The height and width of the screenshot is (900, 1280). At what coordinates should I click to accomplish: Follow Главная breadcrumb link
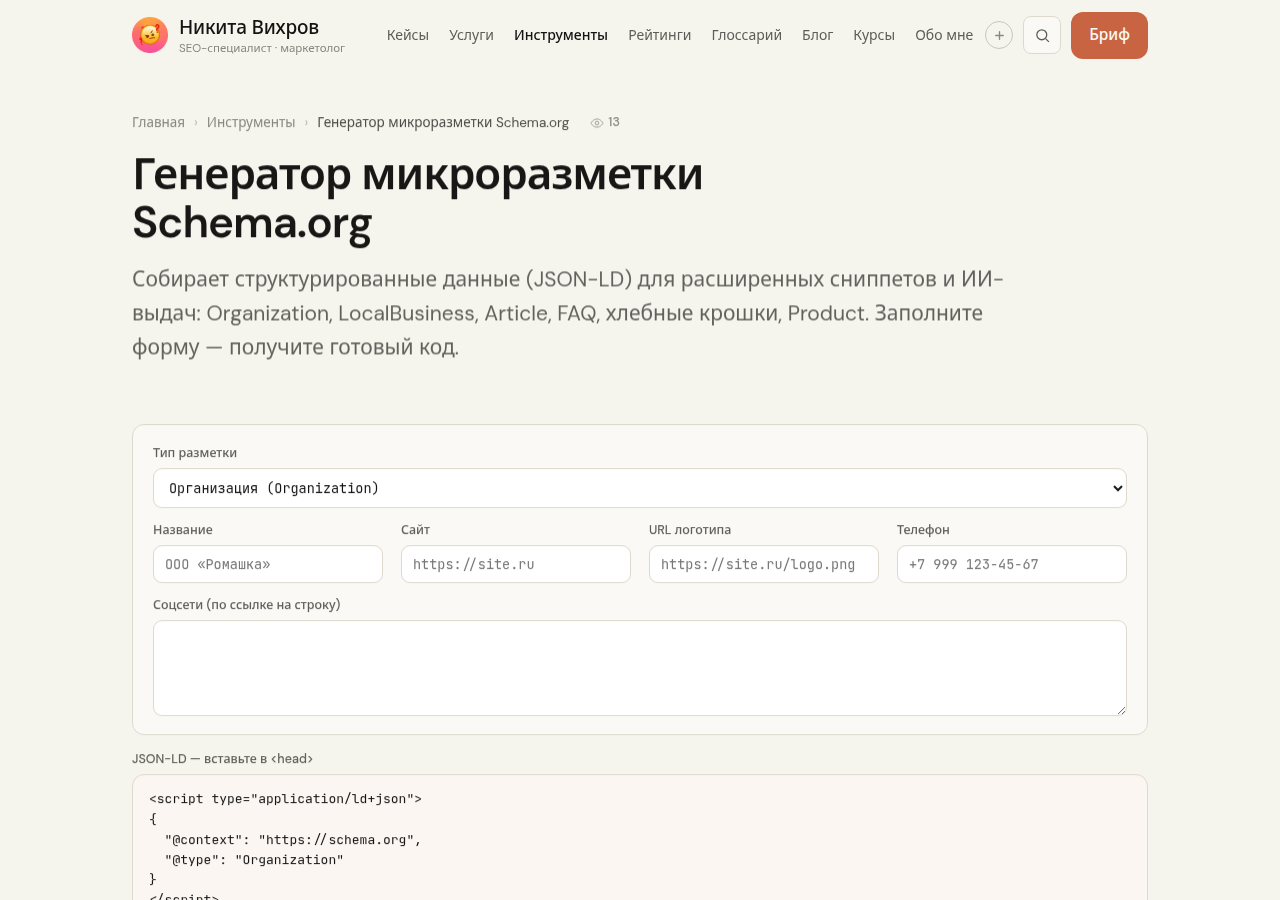pos(158,122)
